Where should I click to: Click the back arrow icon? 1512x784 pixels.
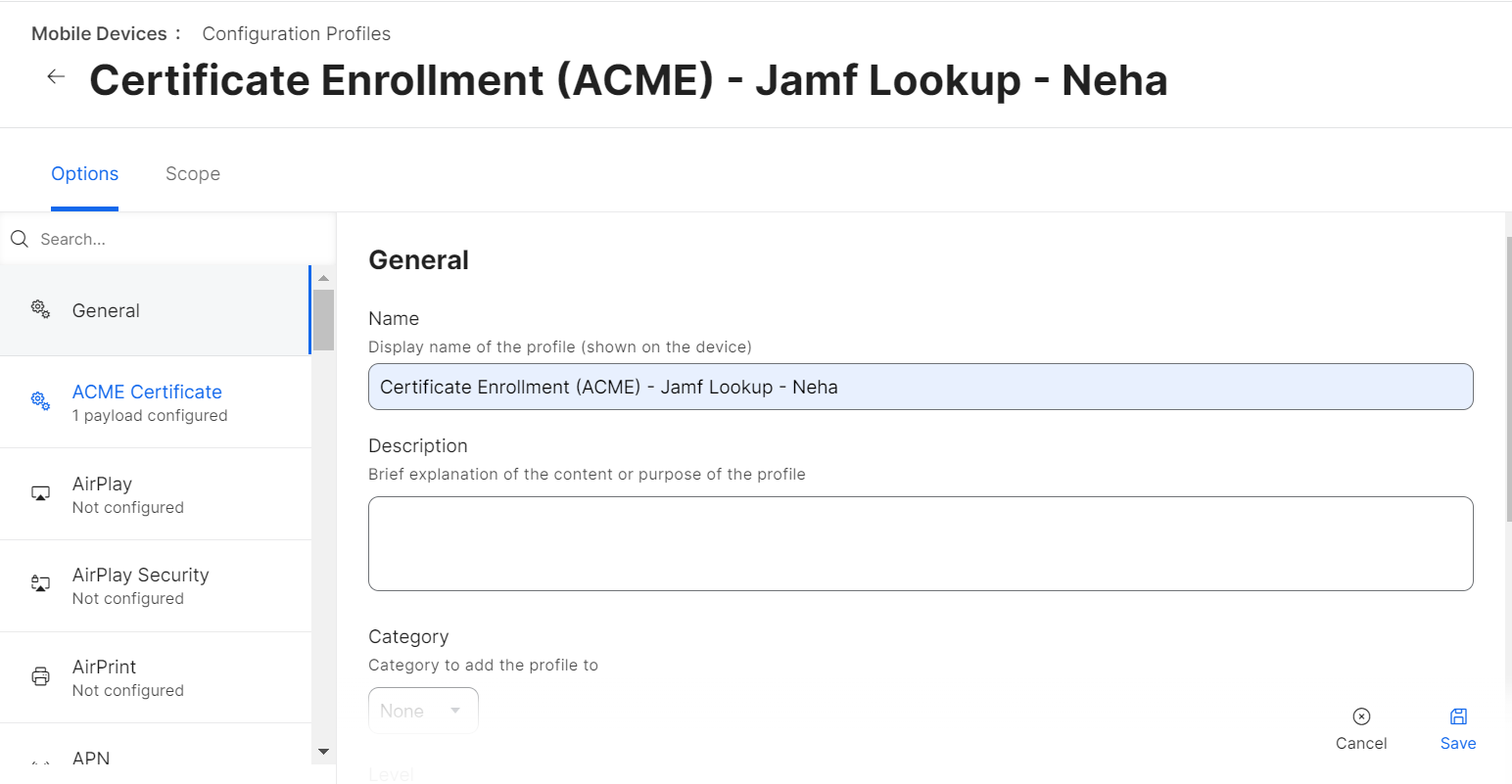point(56,77)
